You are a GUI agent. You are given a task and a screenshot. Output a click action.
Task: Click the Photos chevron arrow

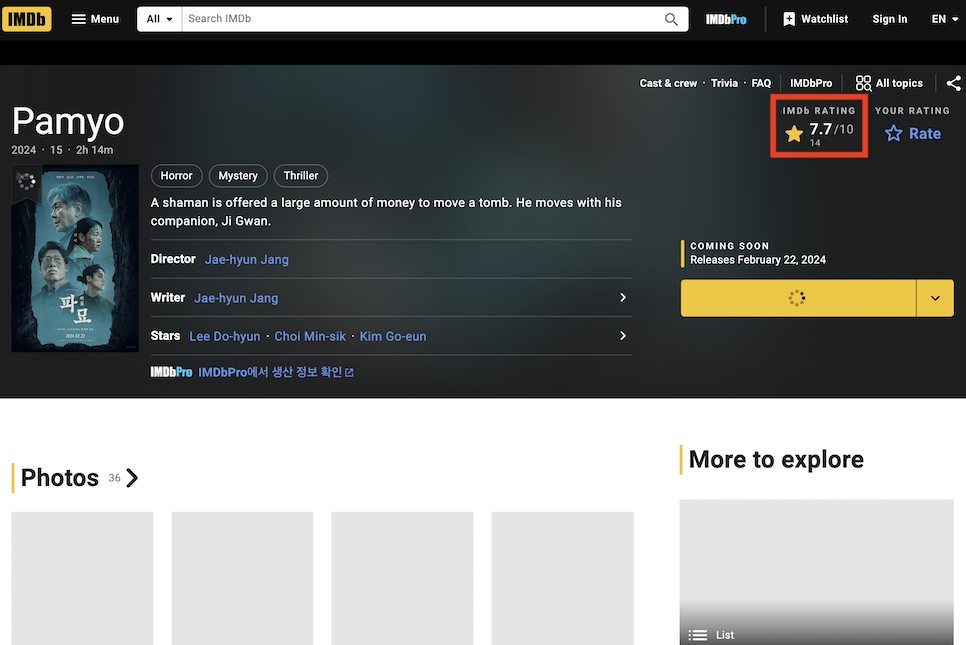[x=132, y=478]
